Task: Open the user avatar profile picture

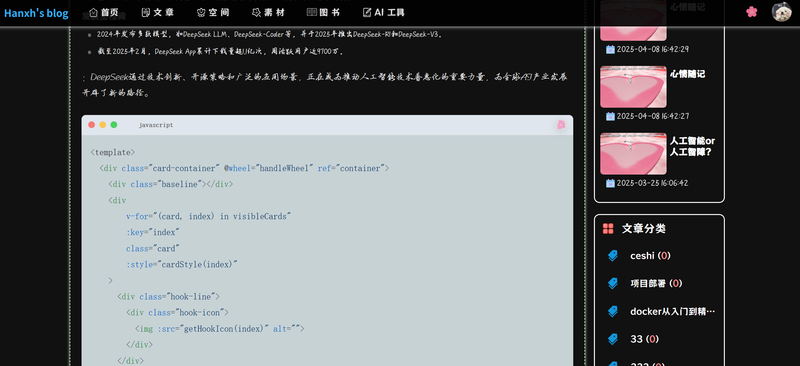Action: coord(781,12)
